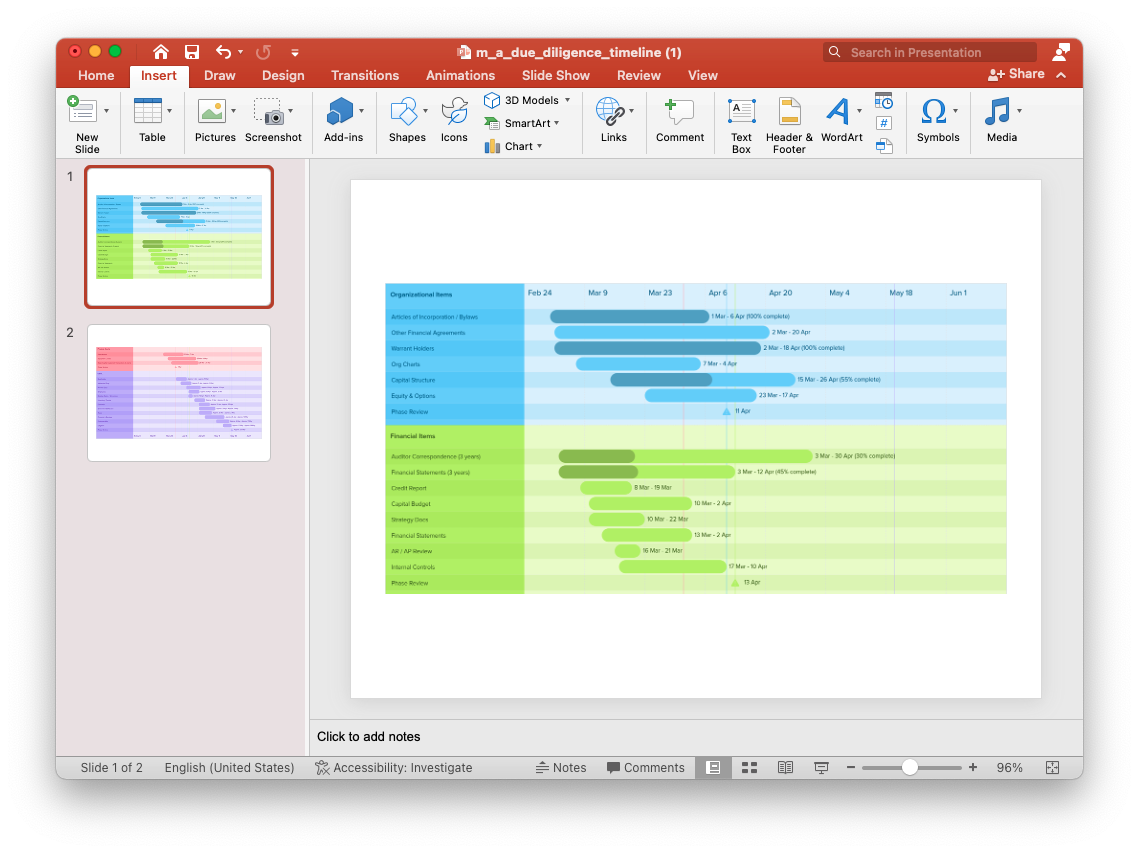The height and width of the screenshot is (853, 1139).
Task: Open the Home tab
Action: click(96, 76)
